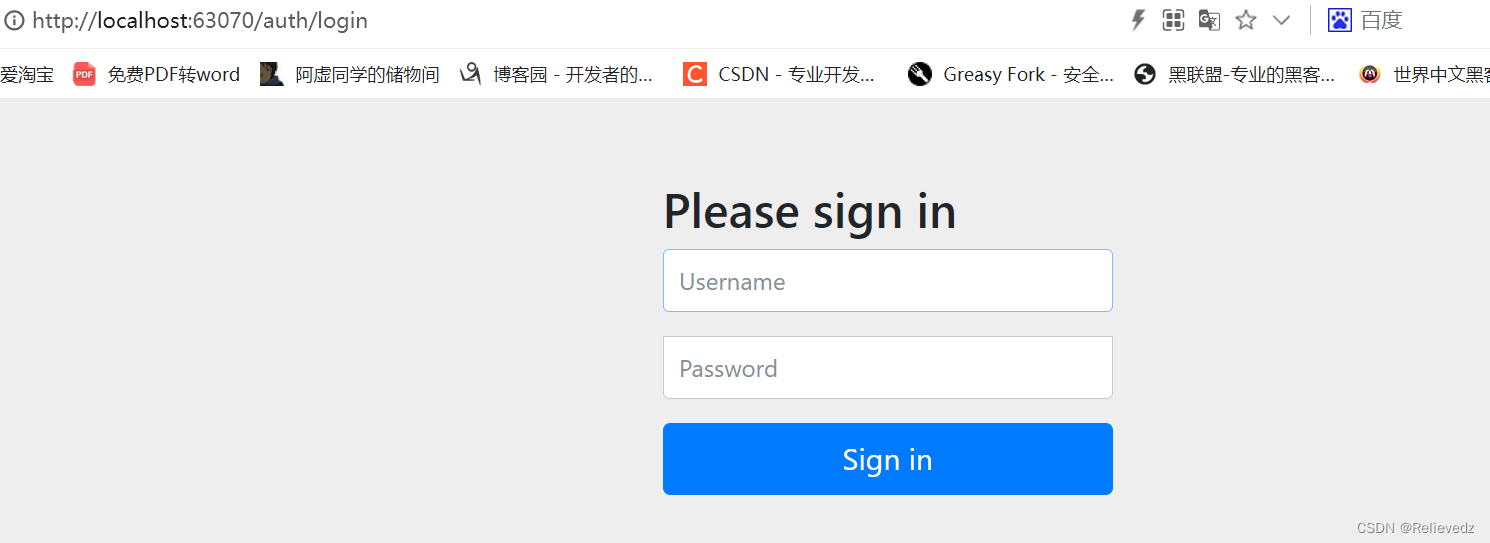Click the blue Sign in button
Image resolution: width=1490 pixels, height=543 pixels.
tap(888, 459)
